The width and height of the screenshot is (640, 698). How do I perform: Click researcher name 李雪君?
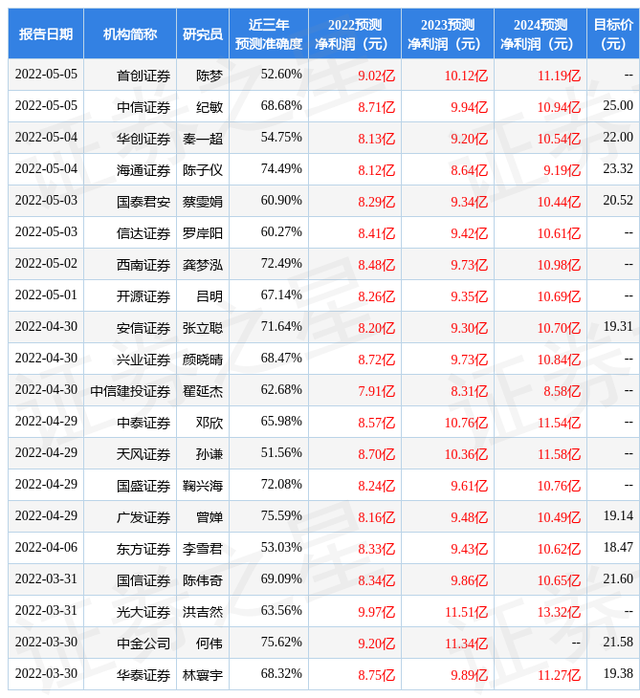click(x=203, y=549)
